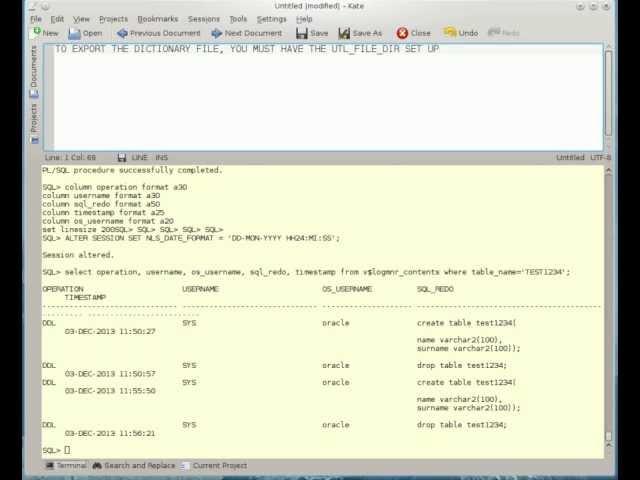The width and height of the screenshot is (640, 480).
Task: Click the window menu icon in title bar
Action: point(34,6)
